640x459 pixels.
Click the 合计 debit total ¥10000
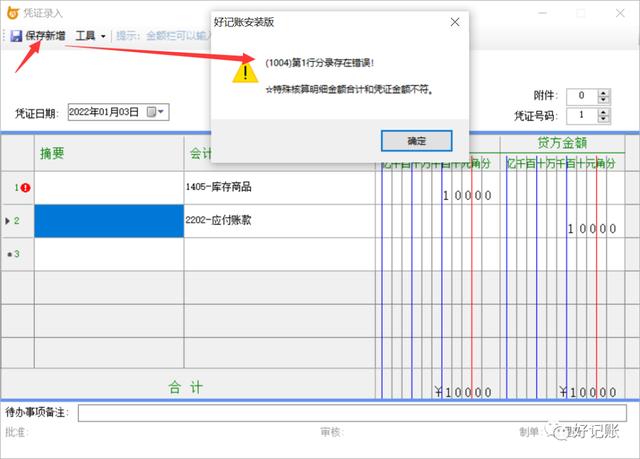click(x=463, y=392)
